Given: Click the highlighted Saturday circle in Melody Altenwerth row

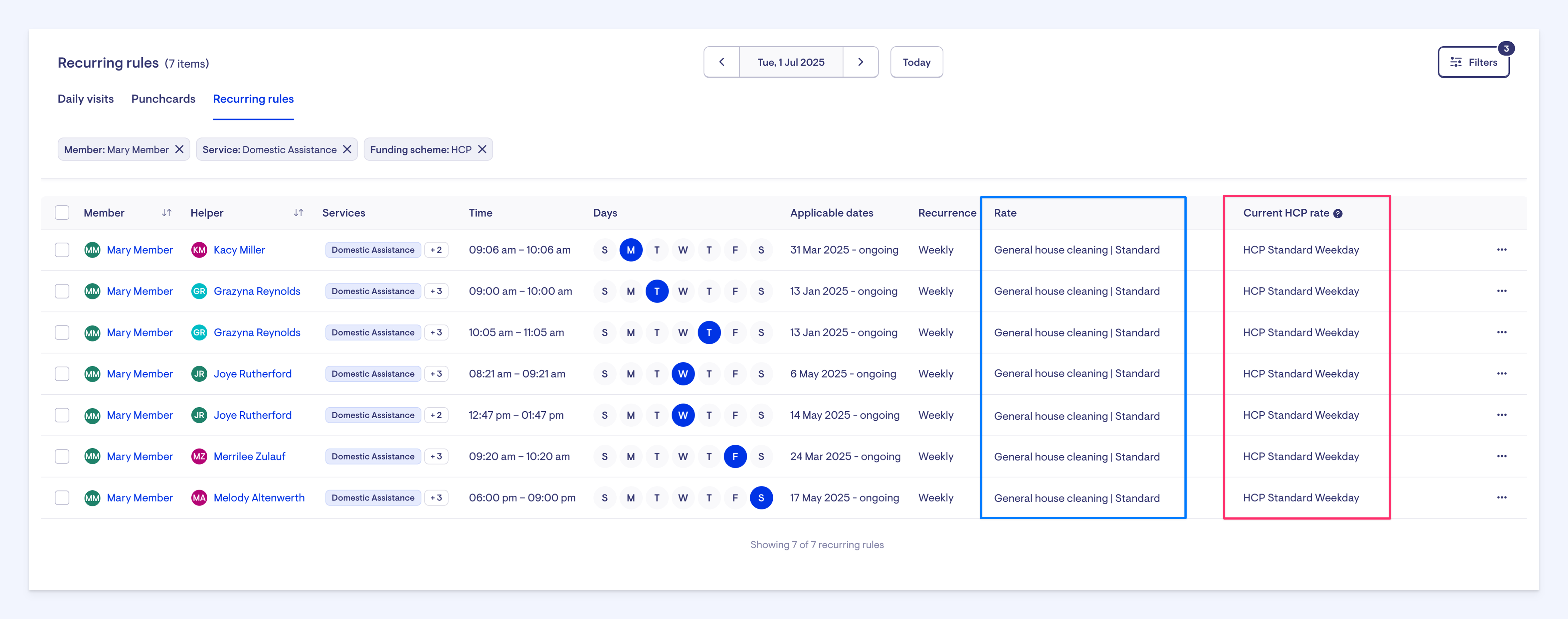Looking at the screenshot, I should 761,498.
